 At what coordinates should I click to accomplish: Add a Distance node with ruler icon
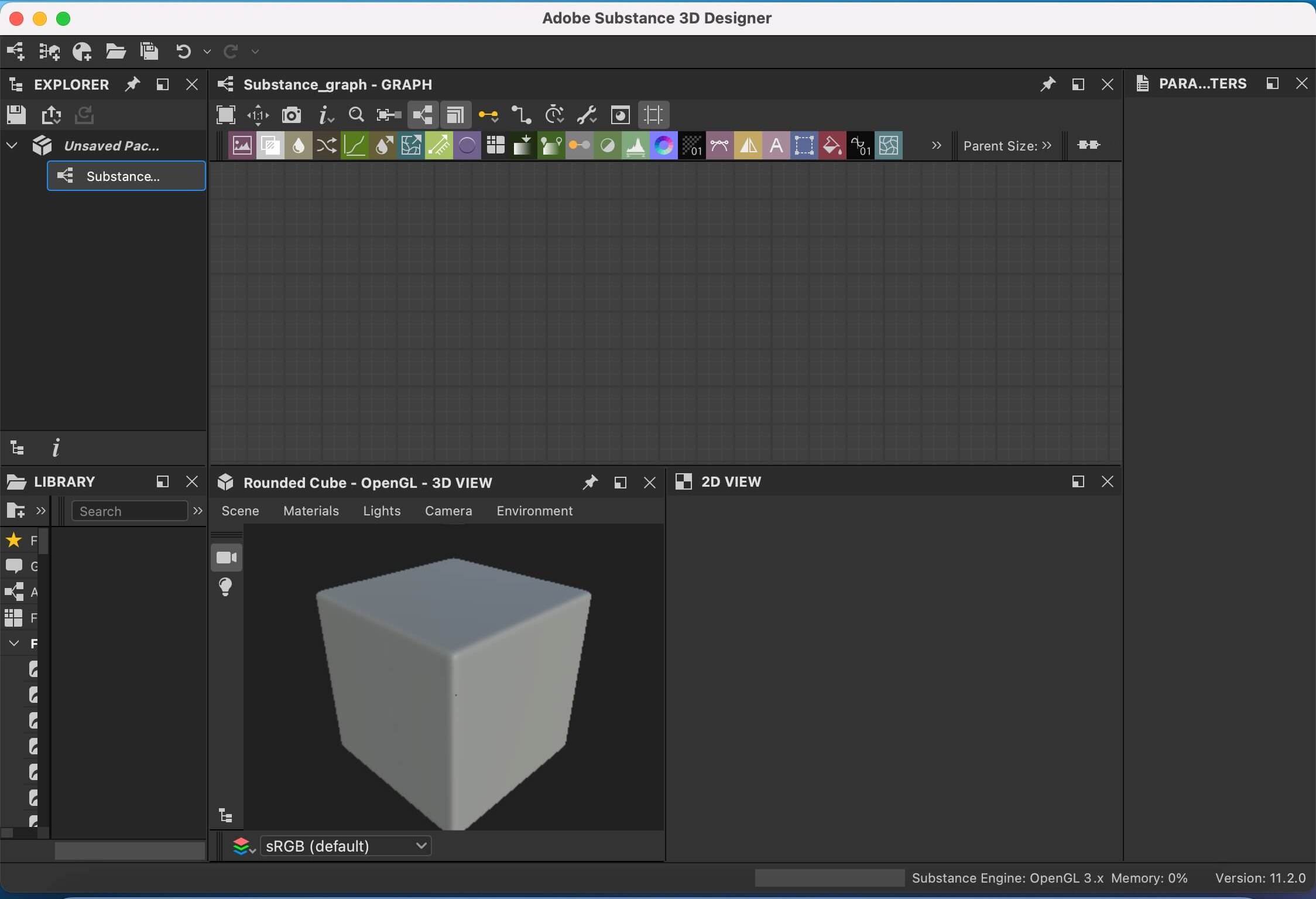[x=438, y=145]
